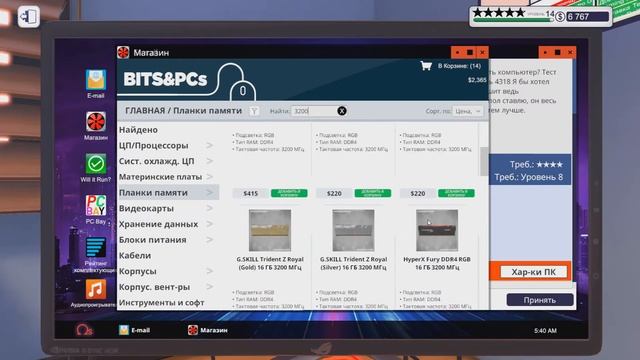Click the OS start logo in taskbar
Screen dimensions: 640x360
tap(84, 330)
